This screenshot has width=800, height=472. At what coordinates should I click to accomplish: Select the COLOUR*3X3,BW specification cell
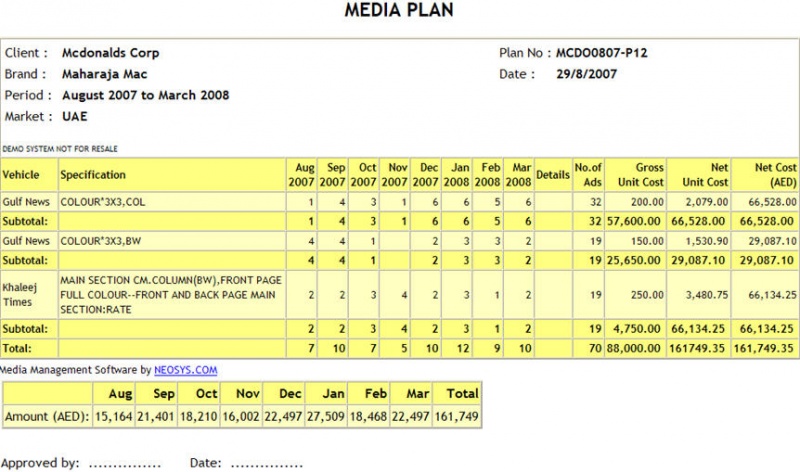coord(172,241)
